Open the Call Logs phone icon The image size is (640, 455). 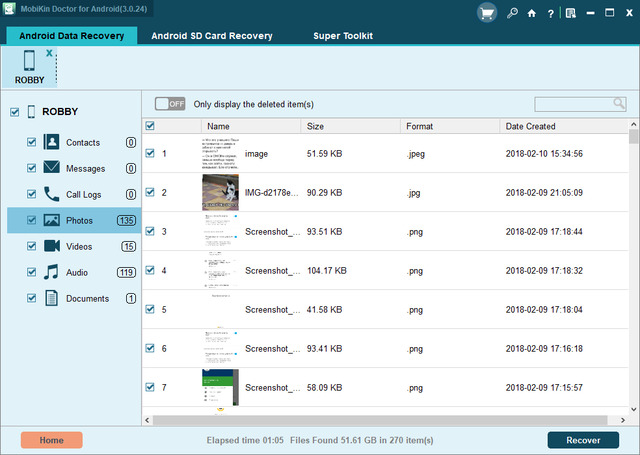tap(52, 194)
